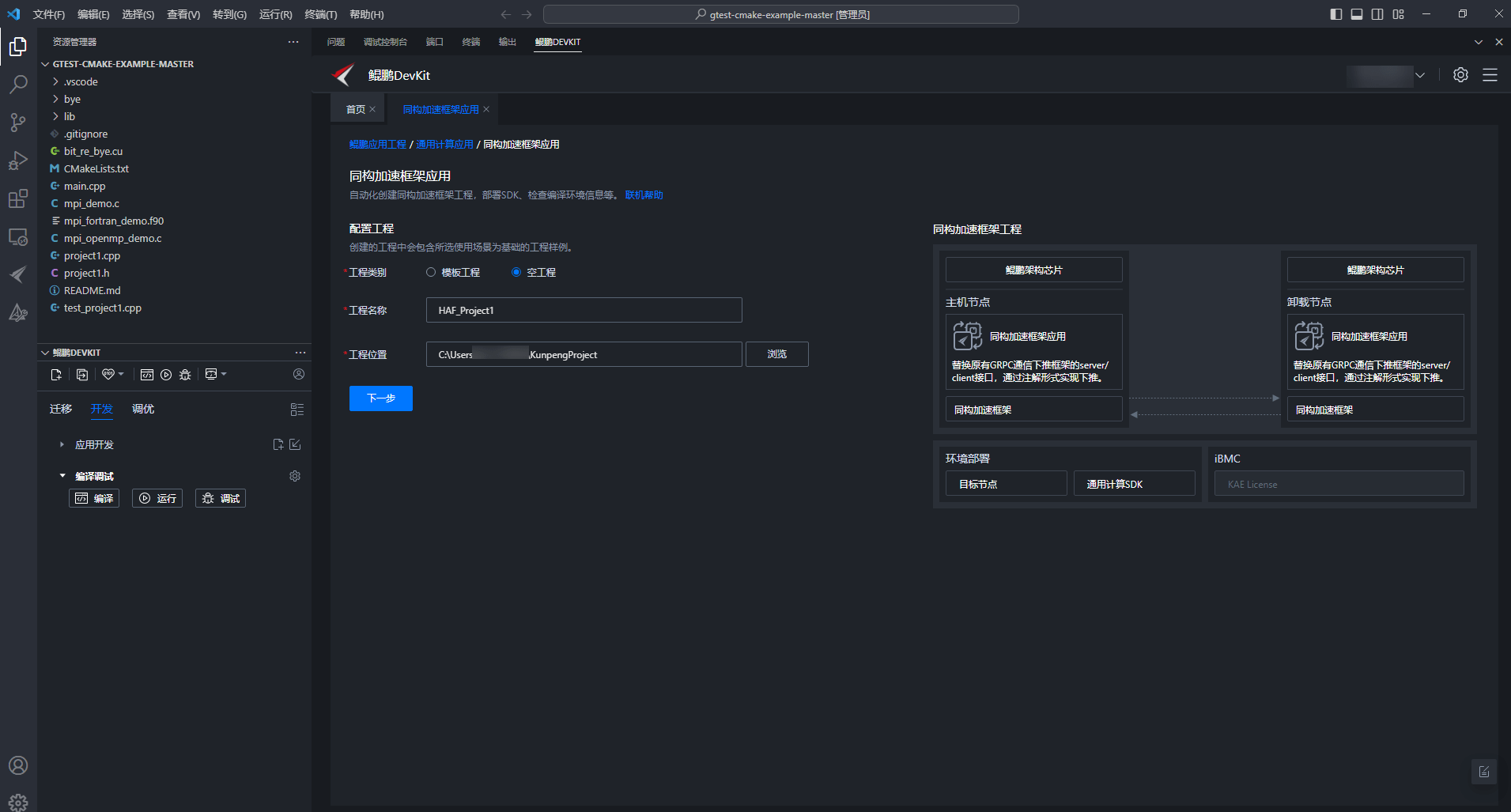Click the import arrow icon in 应用开发 row

tap(295, 444)
